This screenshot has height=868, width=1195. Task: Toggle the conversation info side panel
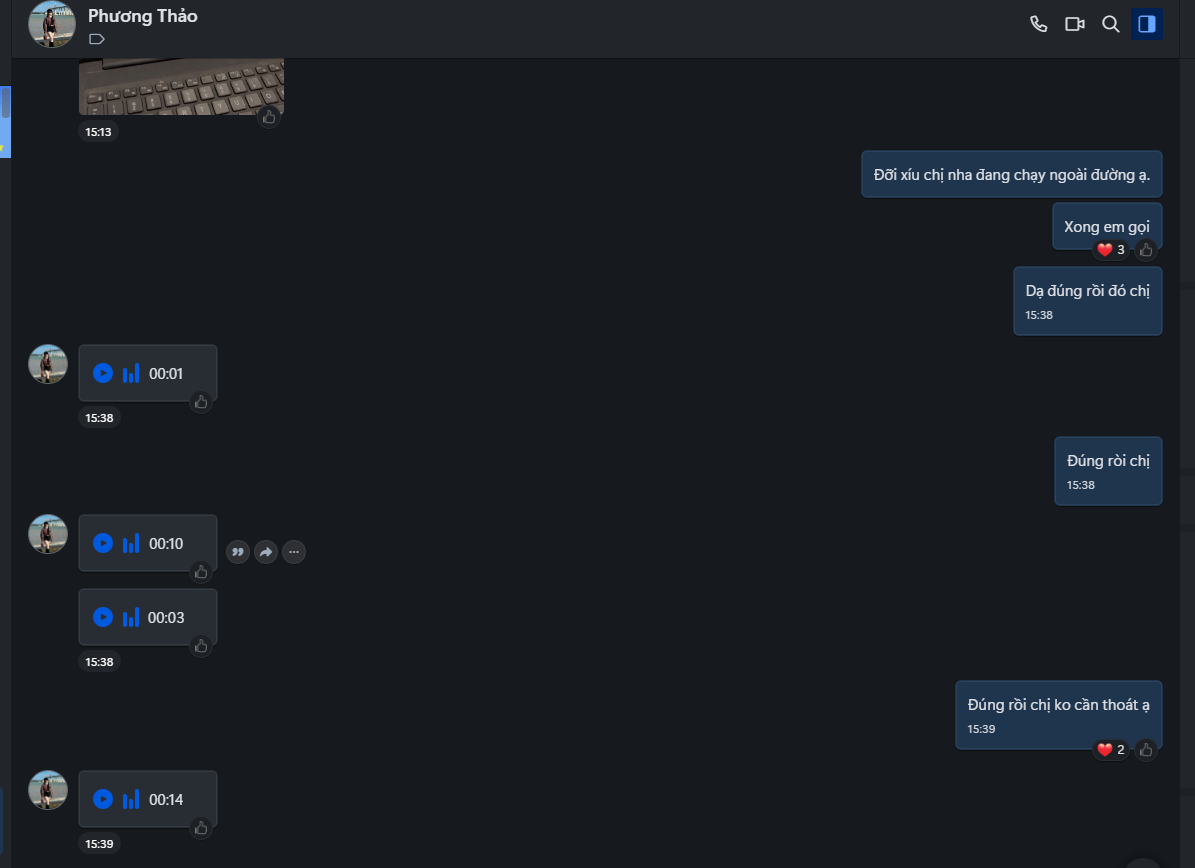[1147, 24]
